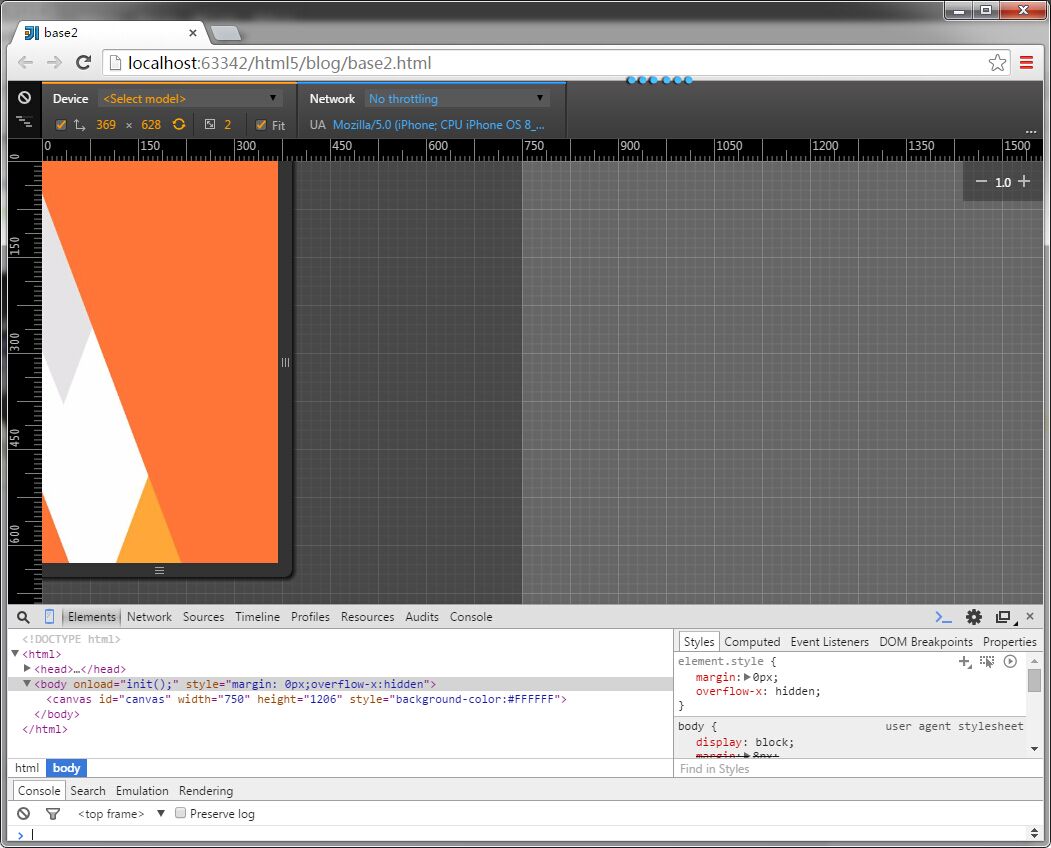
Task: Reload the page in browser
Action: point(84,63)
